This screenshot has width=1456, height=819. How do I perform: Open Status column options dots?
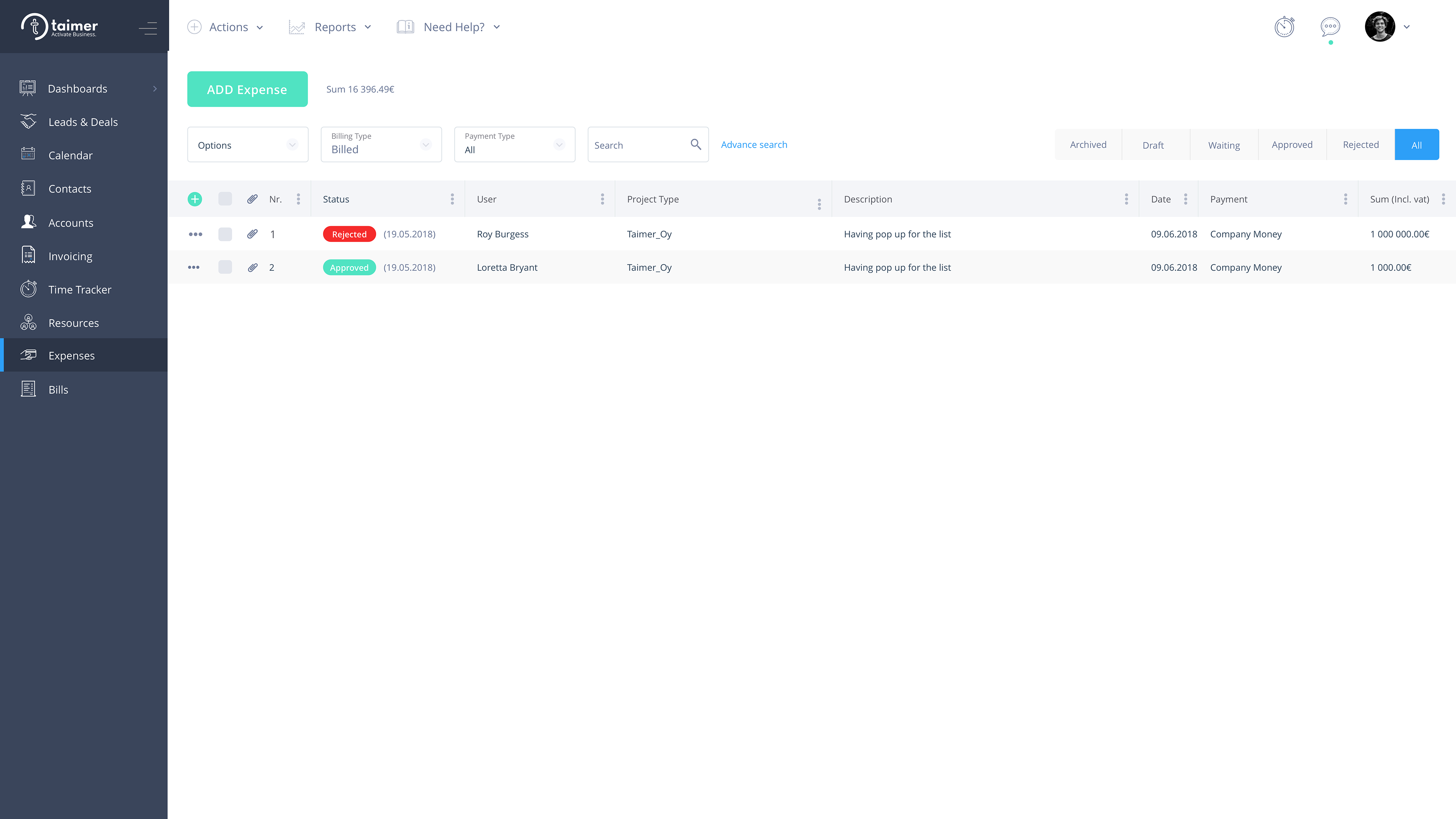pyautogui.click(x=452, y=199)
